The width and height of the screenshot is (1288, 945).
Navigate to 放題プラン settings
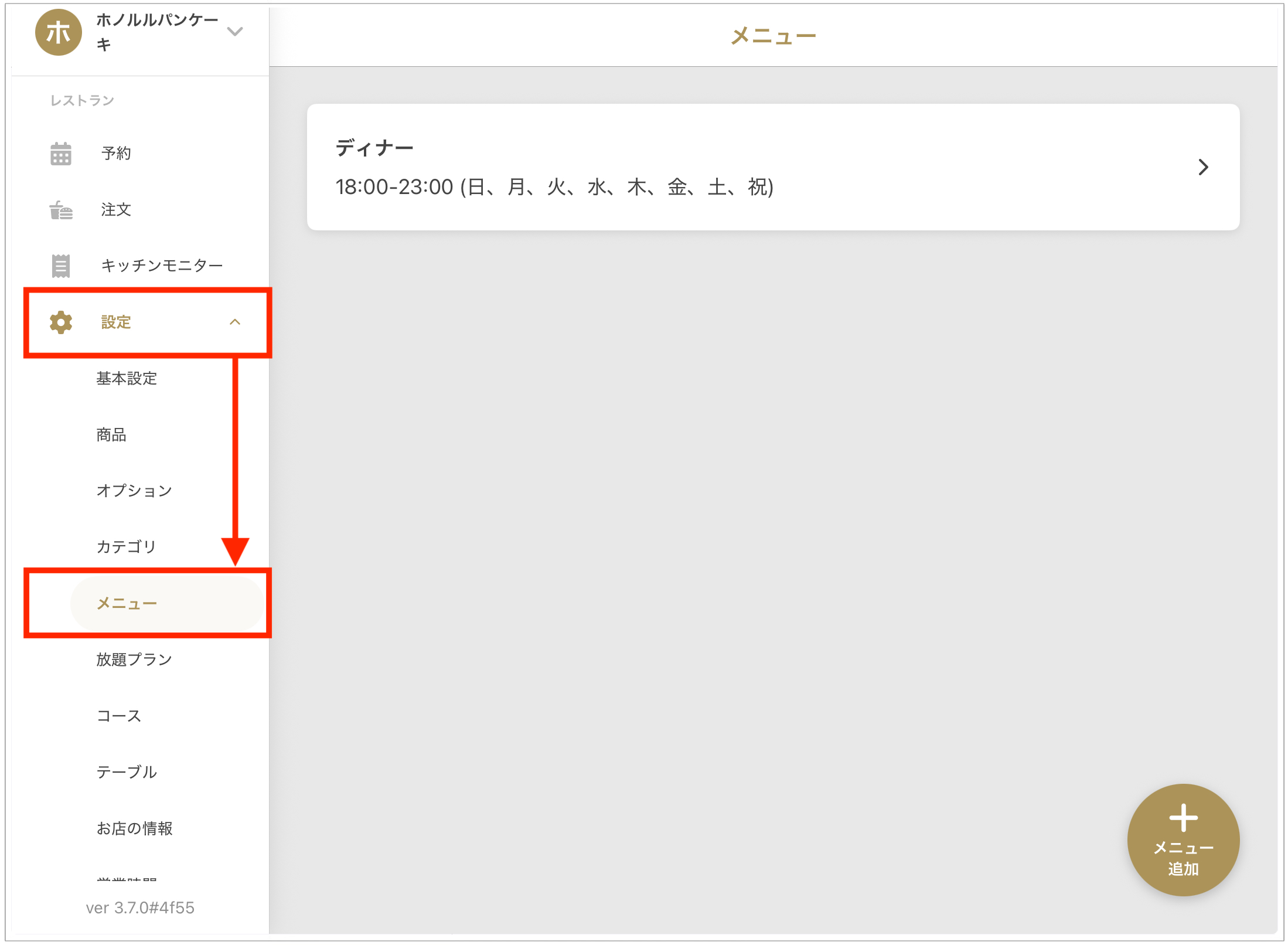point(134,660)
